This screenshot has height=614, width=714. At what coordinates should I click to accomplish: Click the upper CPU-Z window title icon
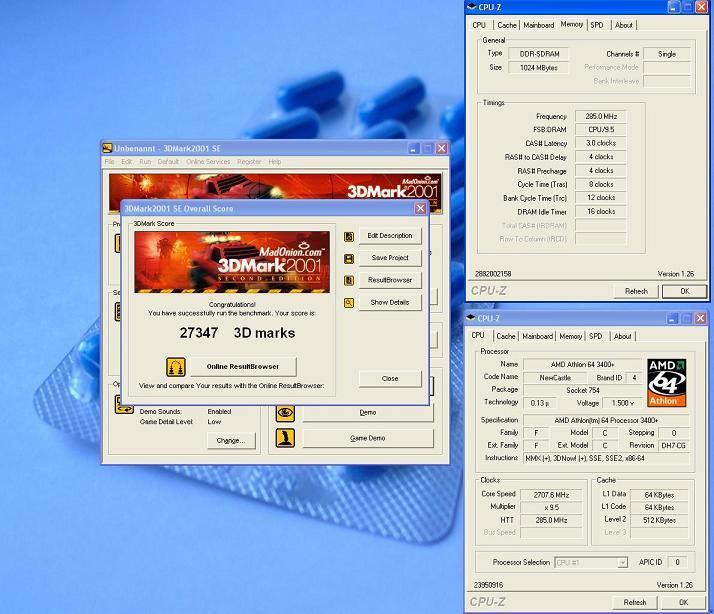click(x=472, y=7)
